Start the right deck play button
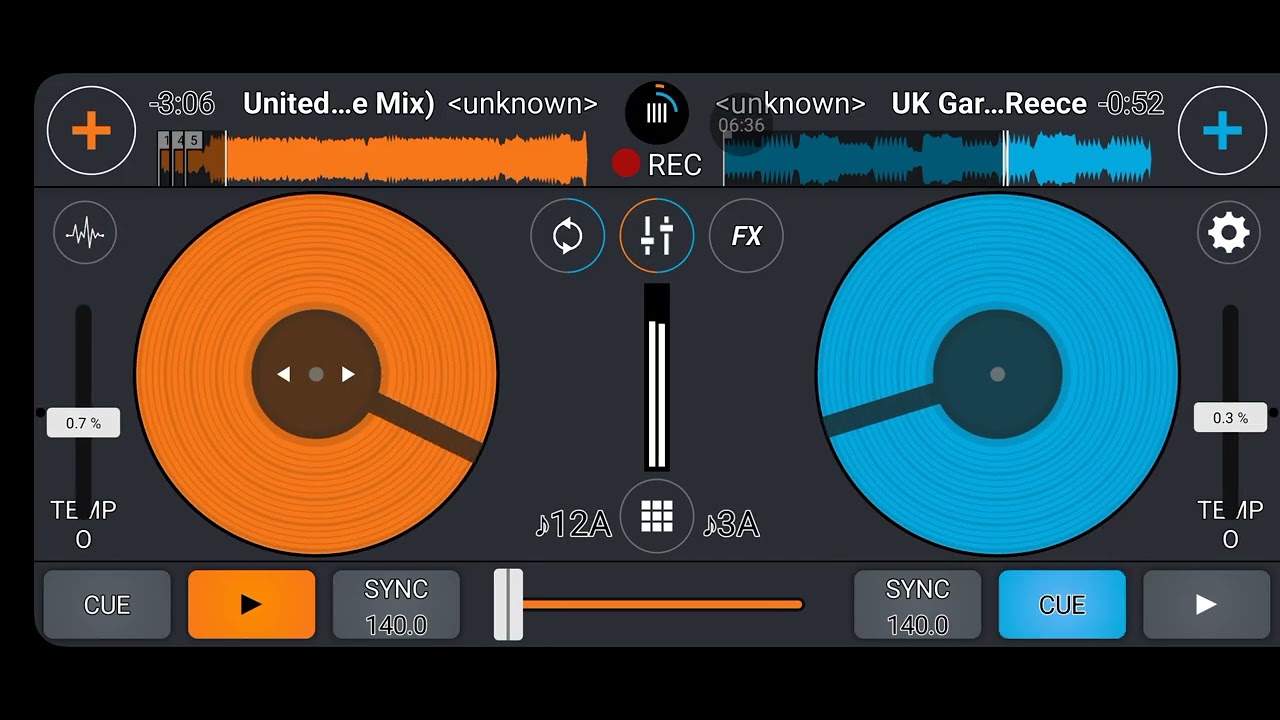Screen dimensions: 1280x720 (x=1207, y=604)
